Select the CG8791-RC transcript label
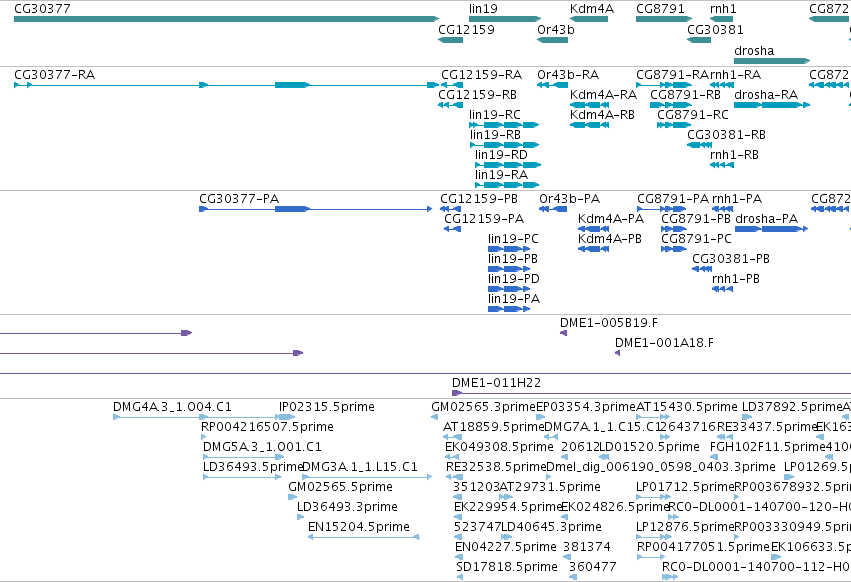851x582 pixels. pyautogui.click(x=693, y=115)
